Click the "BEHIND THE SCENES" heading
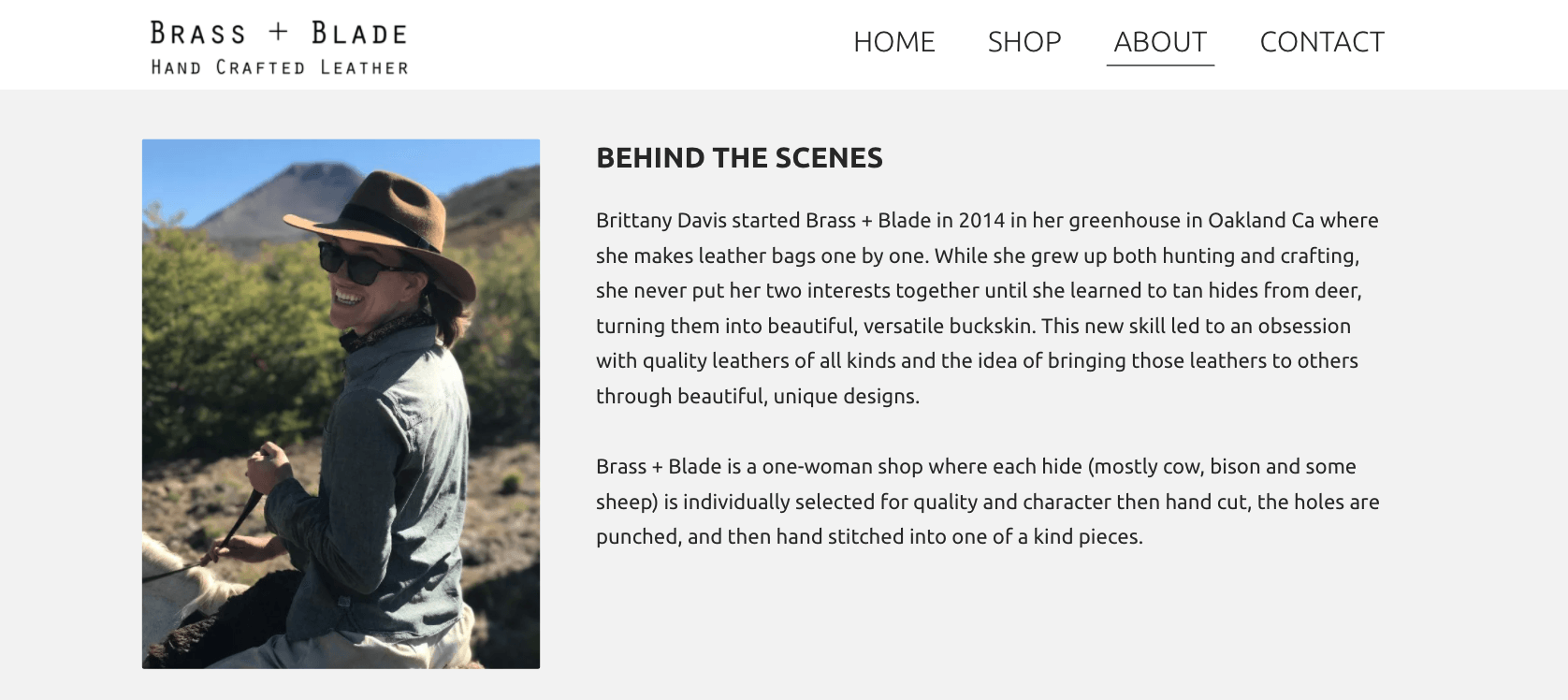 [x=739, y=158]
